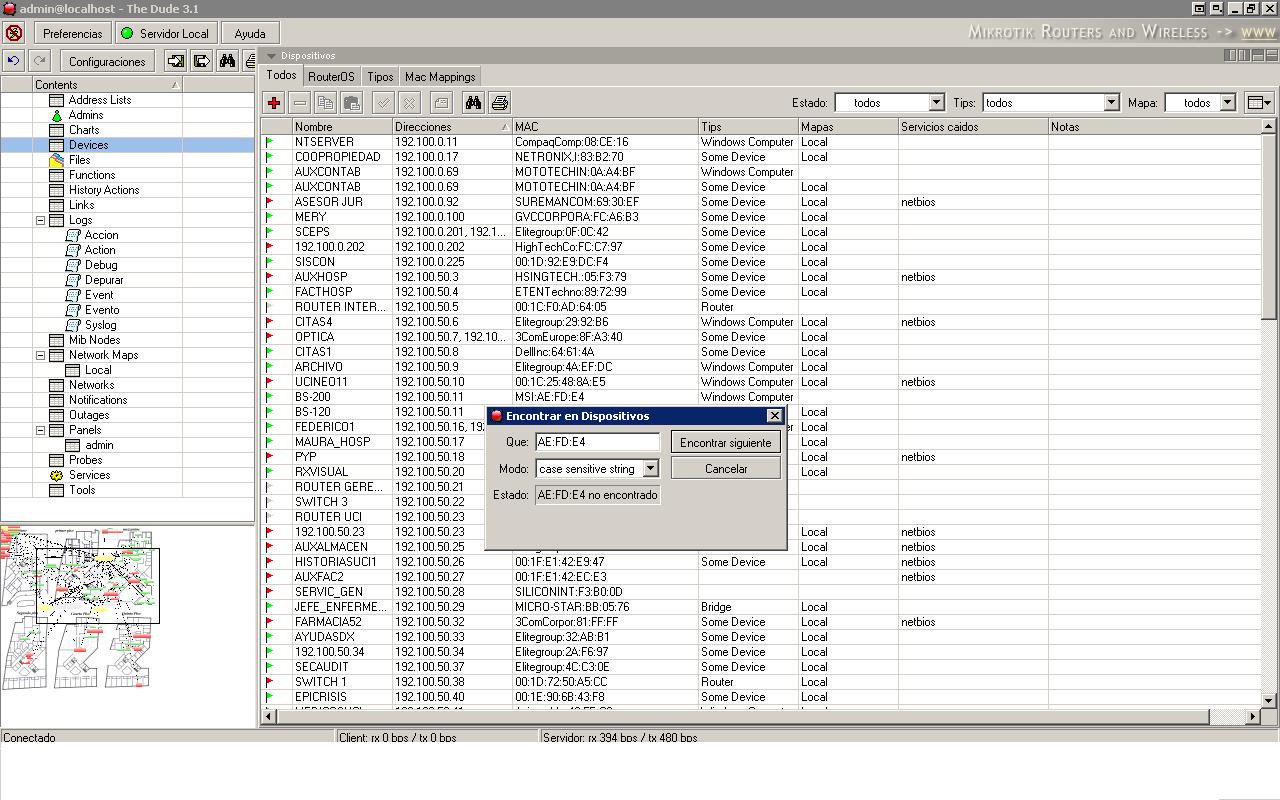Click the printer icon in Dispositivos toolbar
The image size is (1280, 800).
point(499,103)
